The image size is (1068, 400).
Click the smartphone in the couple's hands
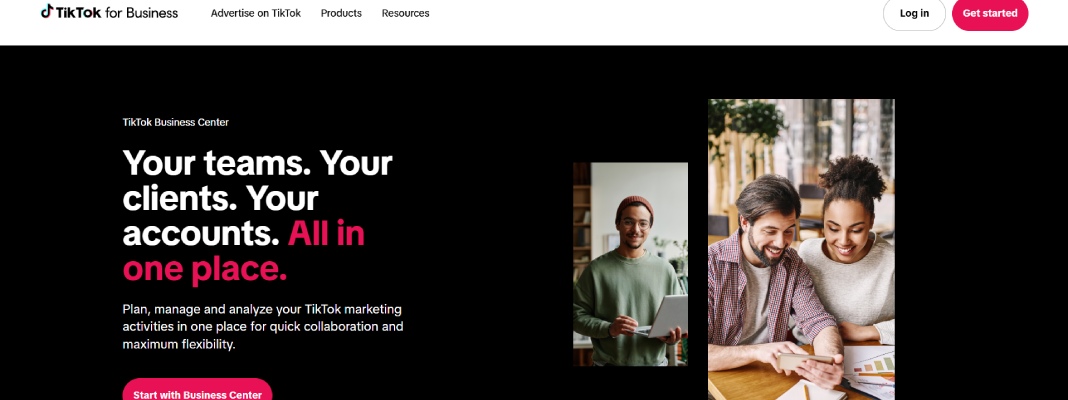805,359
